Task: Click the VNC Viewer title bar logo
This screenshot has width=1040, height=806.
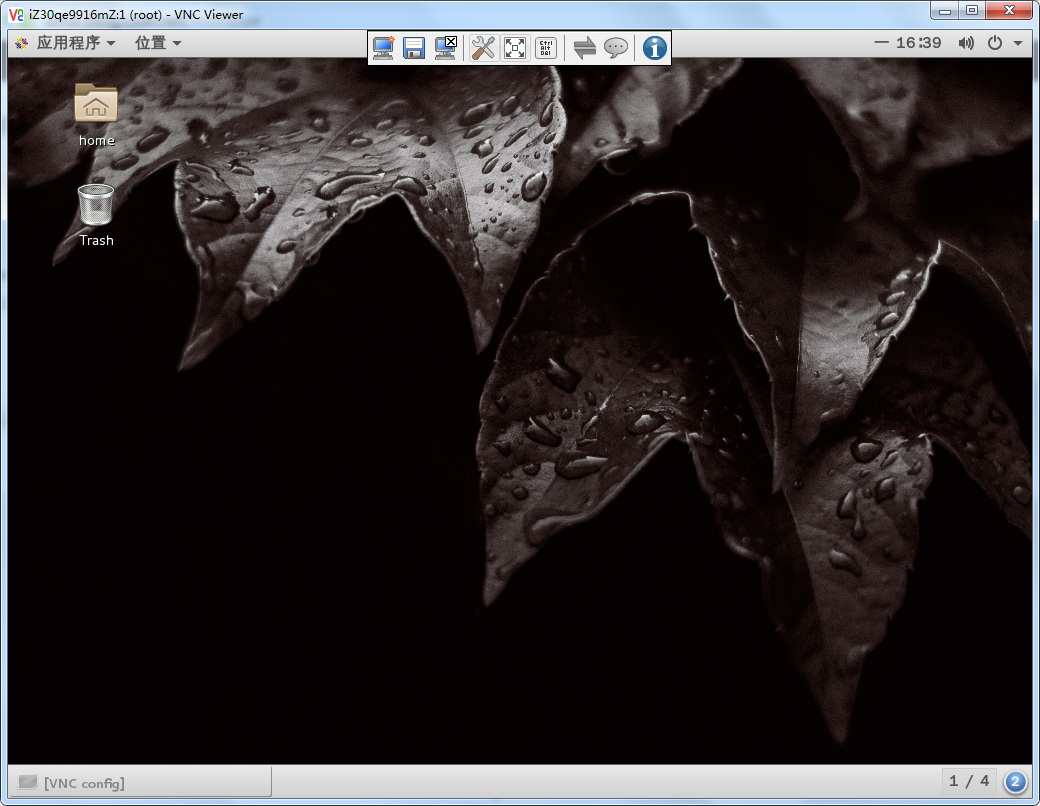Action: point(16,15)
